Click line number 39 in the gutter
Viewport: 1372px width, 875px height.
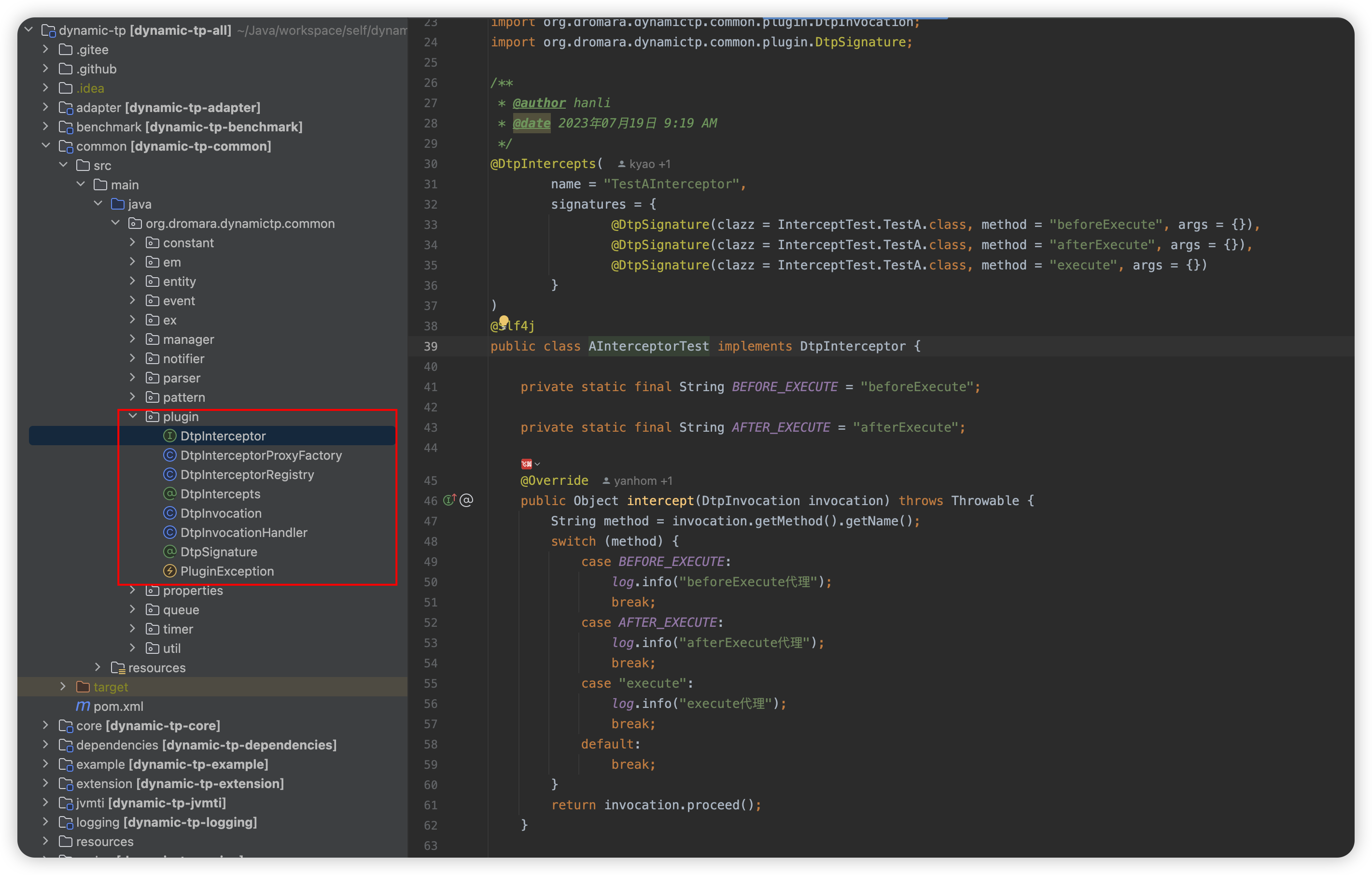431,346
